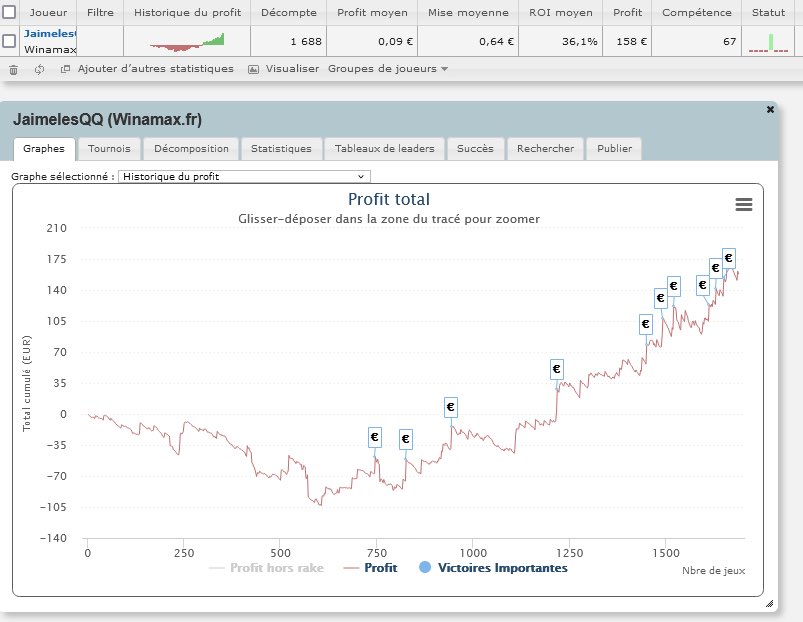803x622 pixels.
Task: Open the Publier tab
Action: click(614, 149)
